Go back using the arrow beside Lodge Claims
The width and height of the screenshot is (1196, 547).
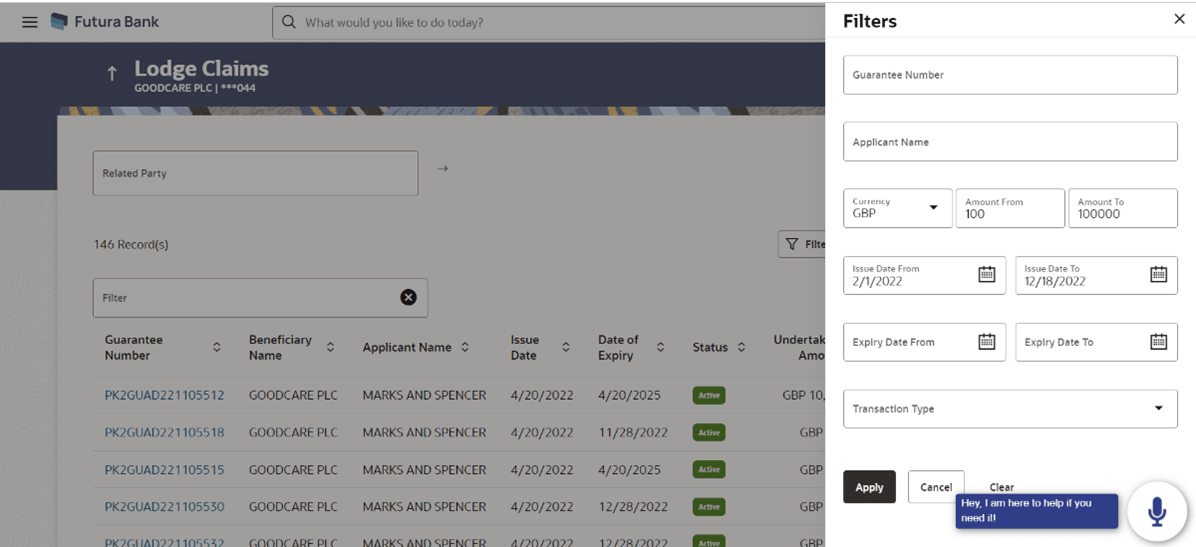pyautogui.click(x=112, y=73)
